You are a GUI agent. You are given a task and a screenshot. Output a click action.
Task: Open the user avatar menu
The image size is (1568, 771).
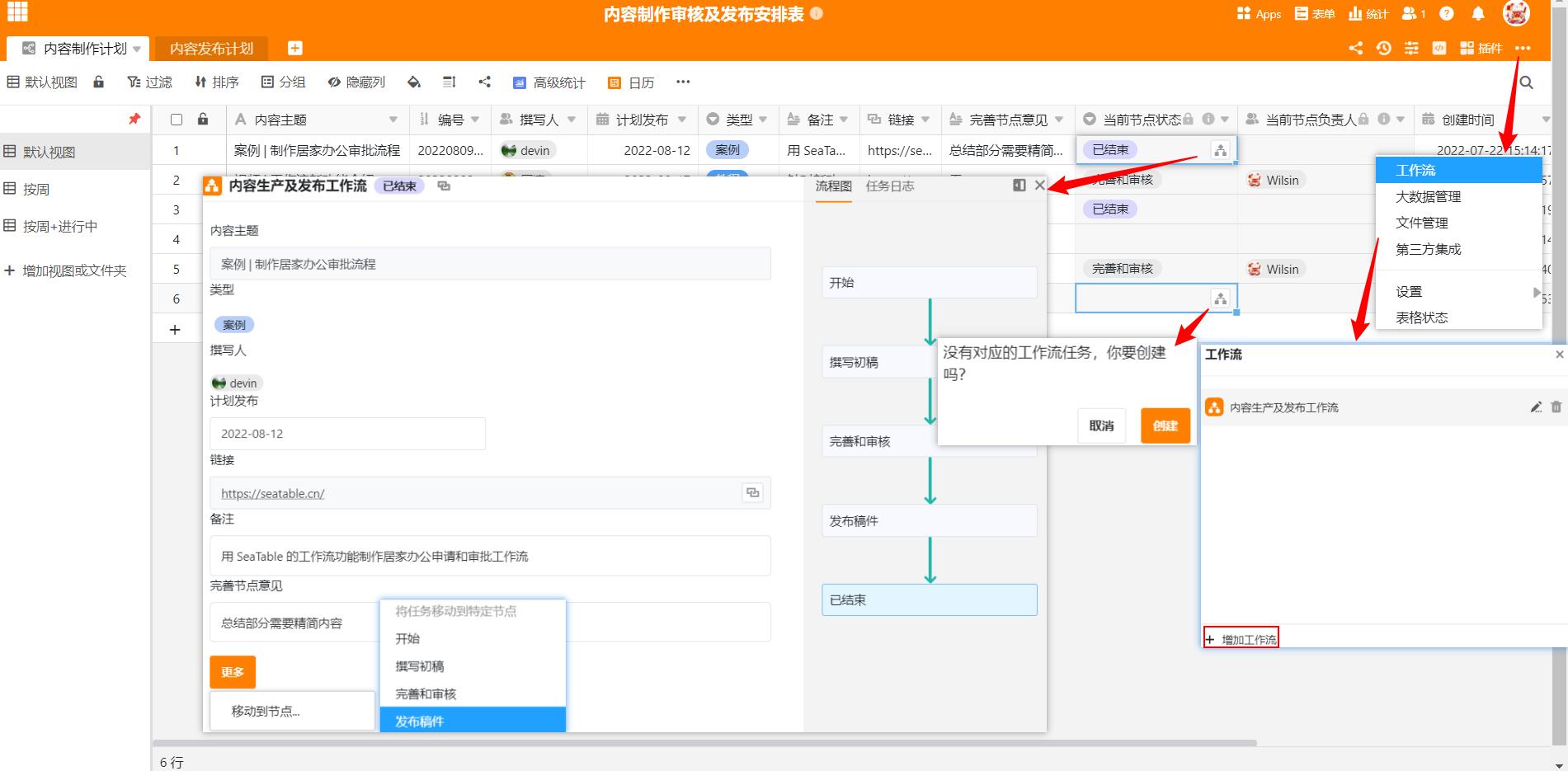click(1516, 13)
